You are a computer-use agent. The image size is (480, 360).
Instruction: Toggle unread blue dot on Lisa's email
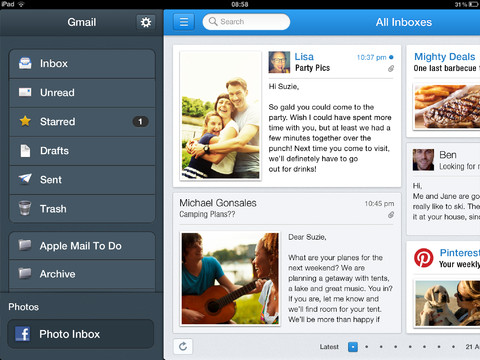(x=391, y=57)
